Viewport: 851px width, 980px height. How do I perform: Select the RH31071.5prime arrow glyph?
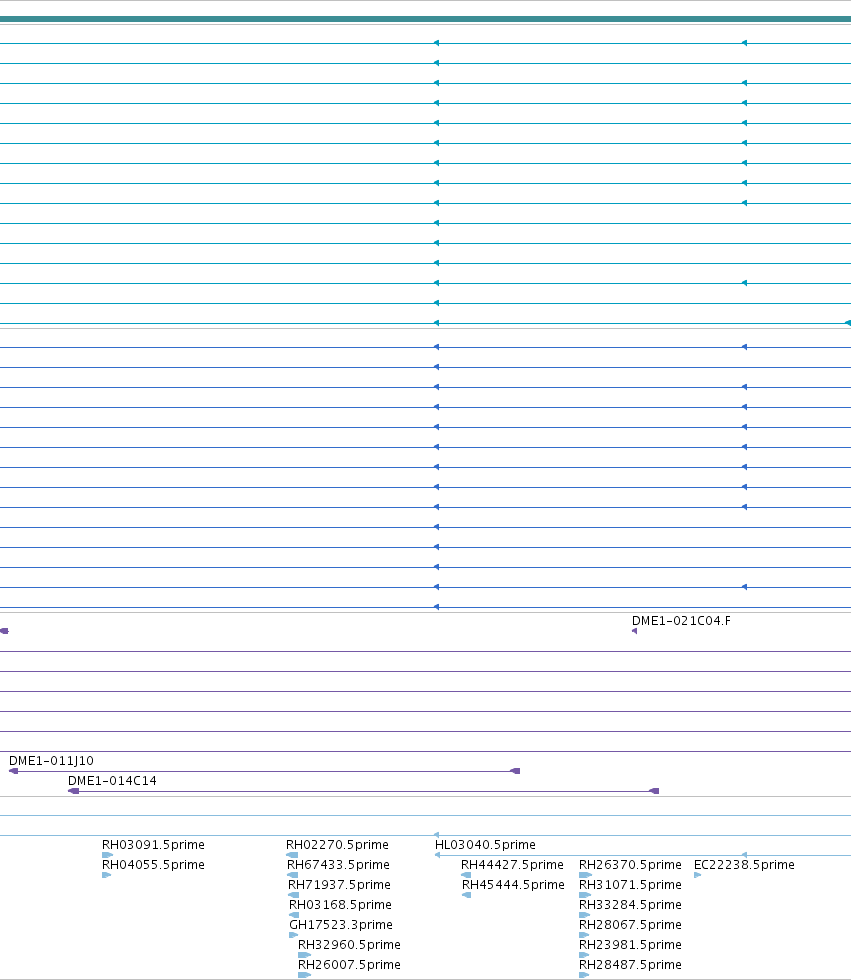[x=585, y=895]
